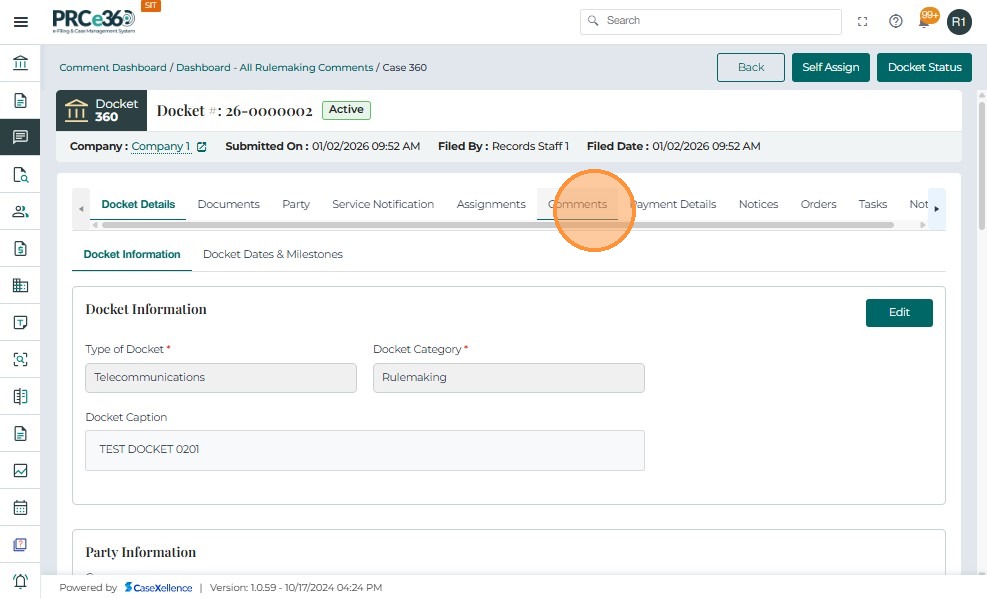
Task: Click docket number 26-0000002
Action: [269, 111]
